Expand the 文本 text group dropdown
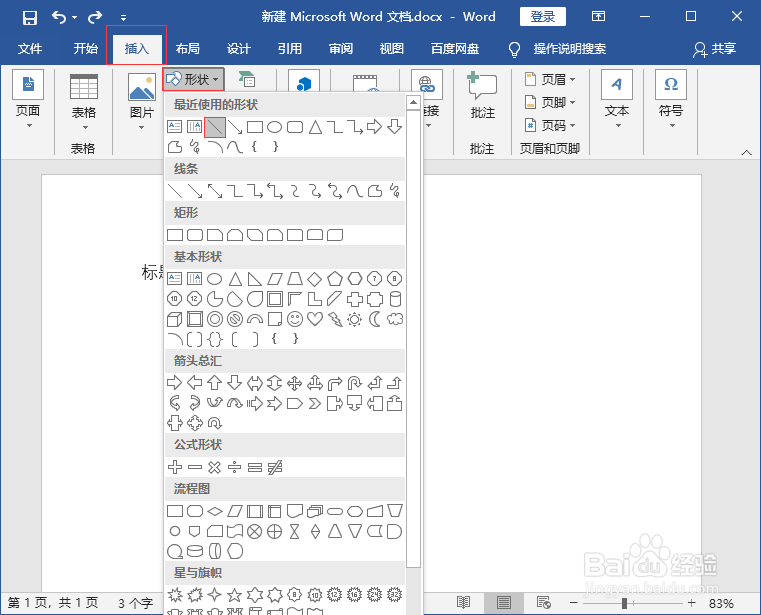Viewport: 761px width, 615px height. pos(617,100)
